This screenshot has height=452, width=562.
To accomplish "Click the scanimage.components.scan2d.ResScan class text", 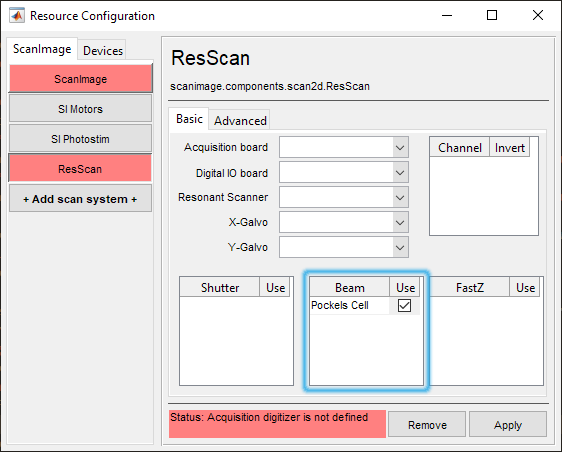I will click(x=270, y=86).
